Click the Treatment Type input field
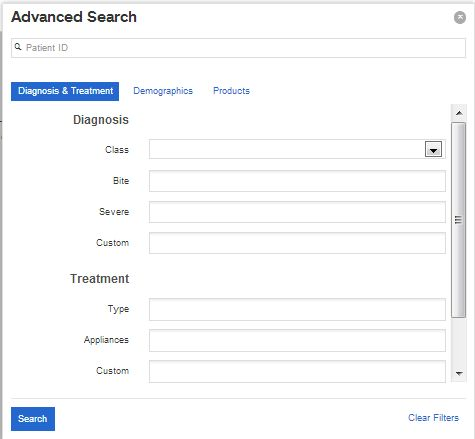Viewport: 475px width, 439px height. 297,309
